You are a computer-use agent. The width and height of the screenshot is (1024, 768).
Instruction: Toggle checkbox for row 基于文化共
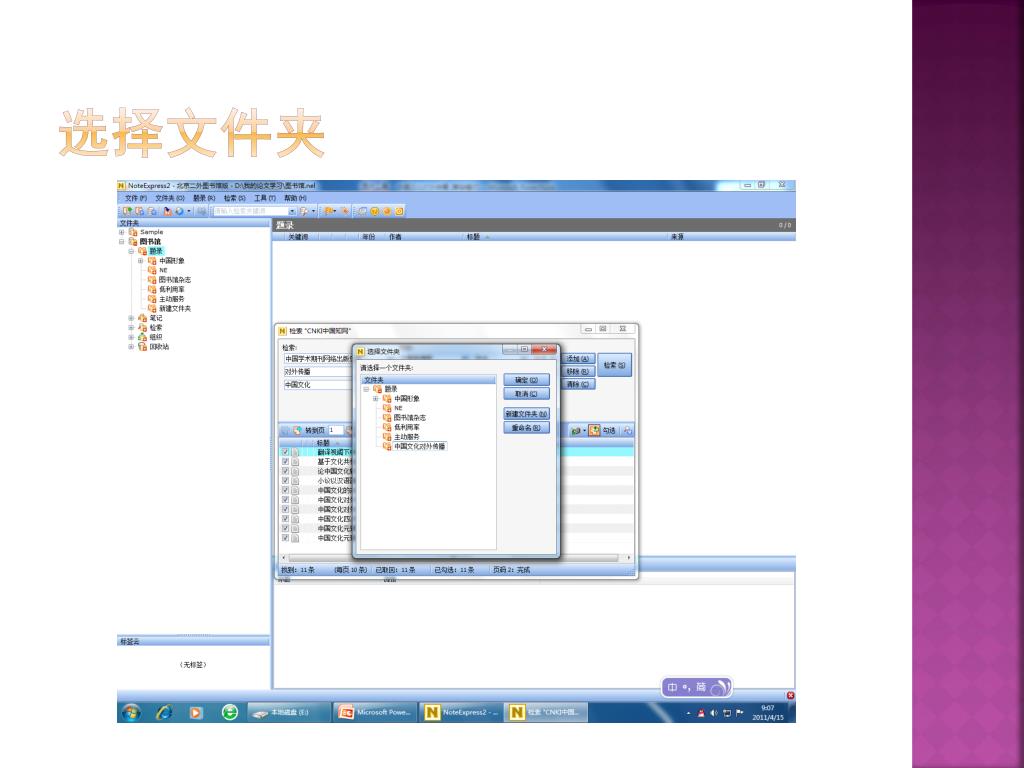tap(285, 462)
